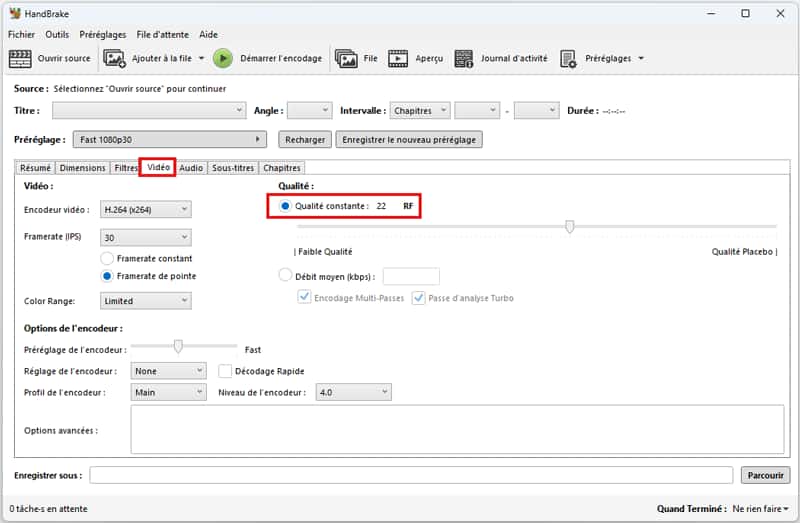Open Journal d'activité icon

coord(463,58)
